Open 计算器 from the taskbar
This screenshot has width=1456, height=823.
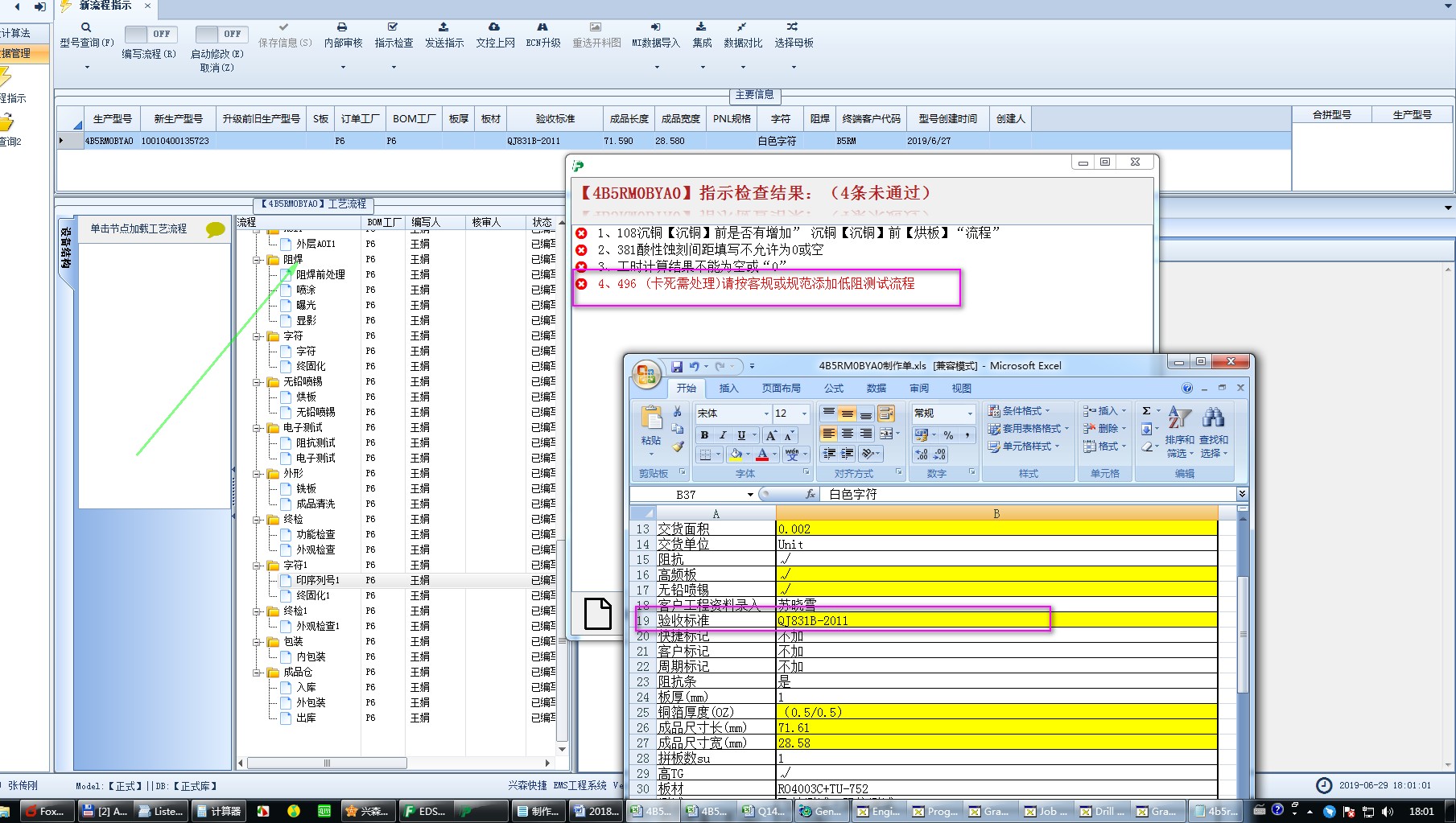(218, 811)
